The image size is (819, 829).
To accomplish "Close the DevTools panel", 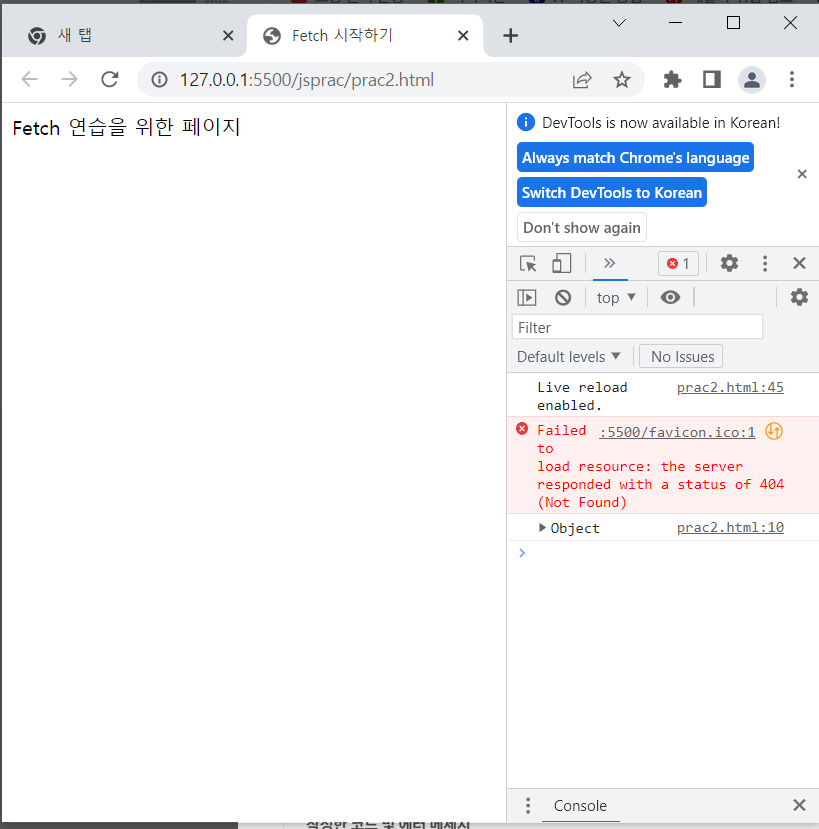I will [x=799, y=263].
